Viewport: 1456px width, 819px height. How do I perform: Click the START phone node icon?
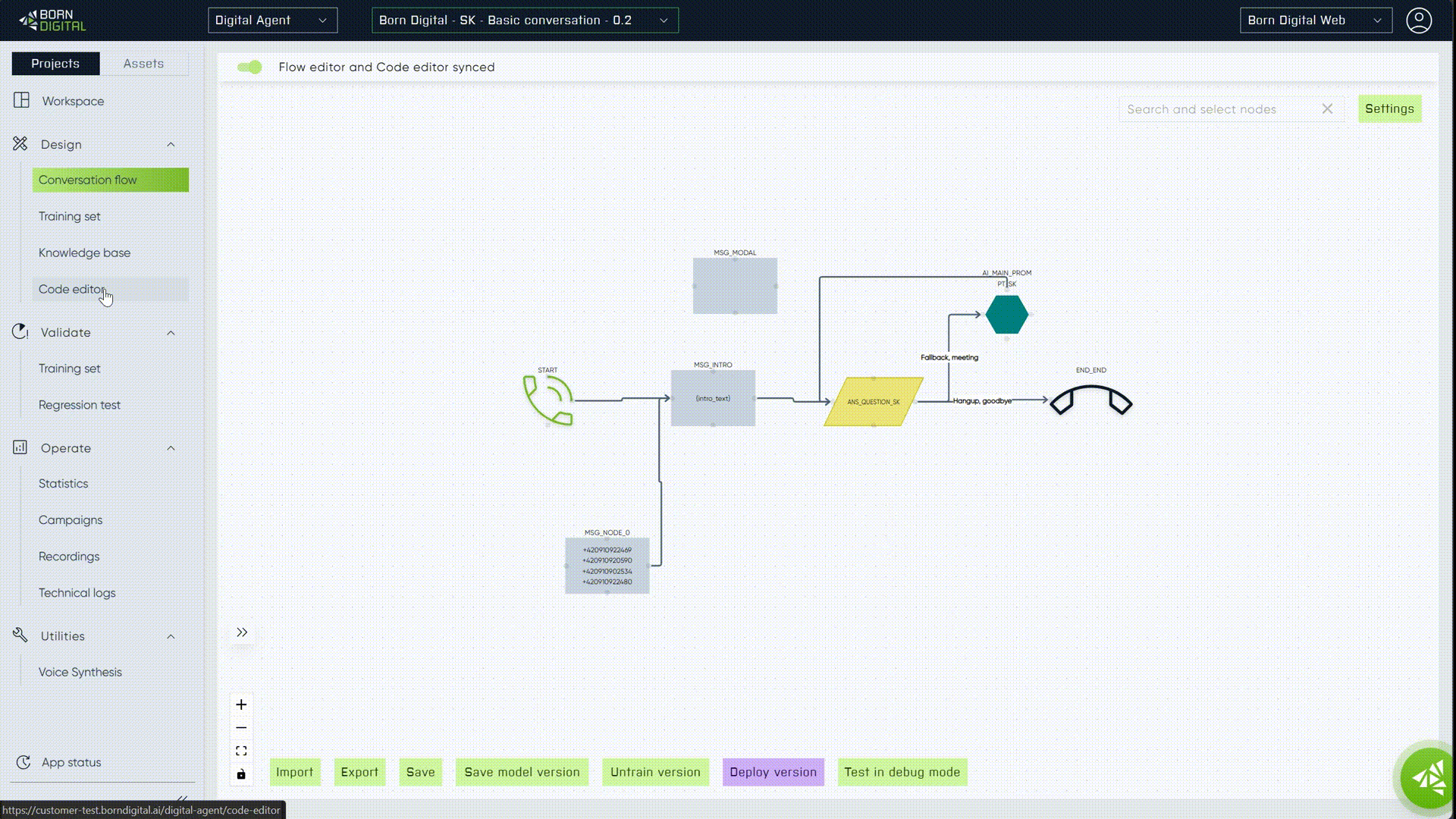pyautogui.click(x=548, y=400)
